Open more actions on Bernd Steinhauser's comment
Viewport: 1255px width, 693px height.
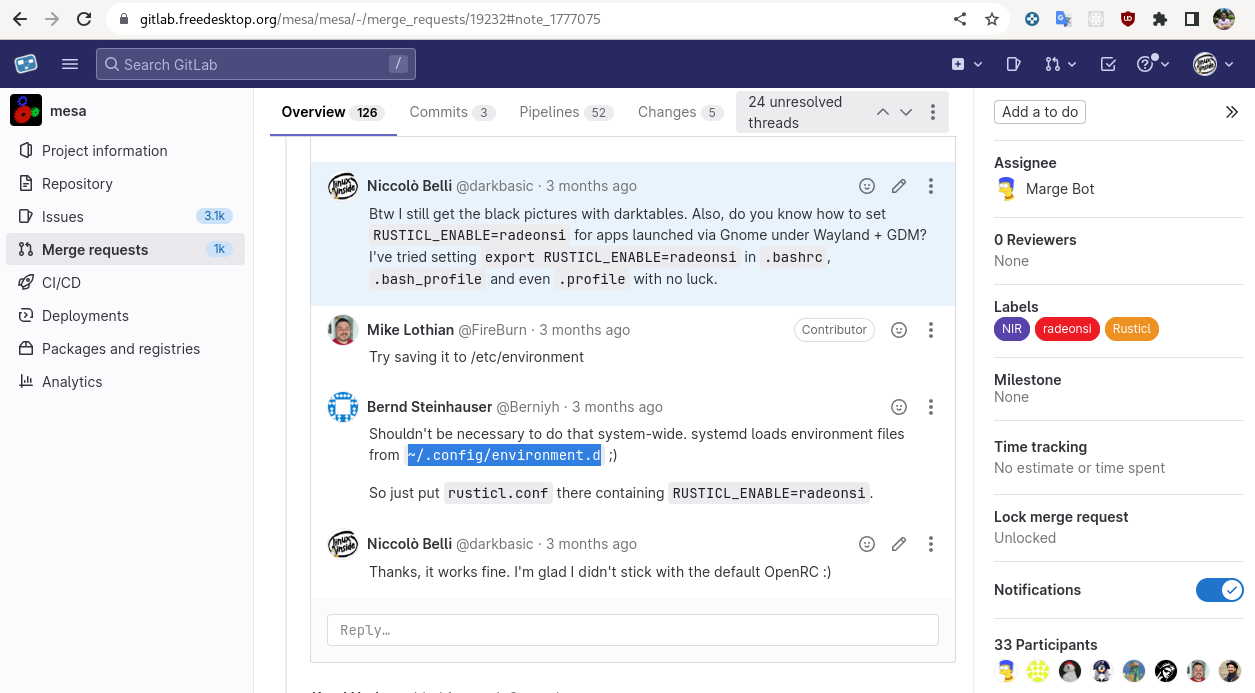[931, 407]
